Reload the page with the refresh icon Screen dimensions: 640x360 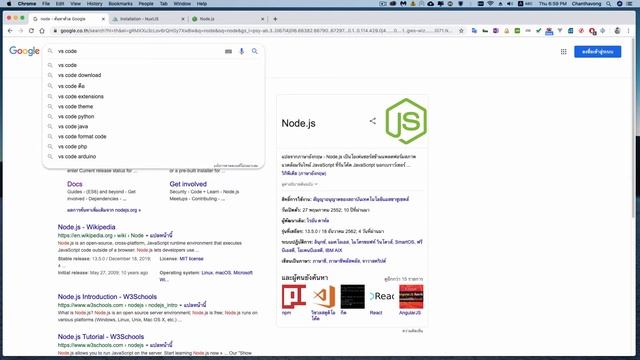click(x=31, y=31)
